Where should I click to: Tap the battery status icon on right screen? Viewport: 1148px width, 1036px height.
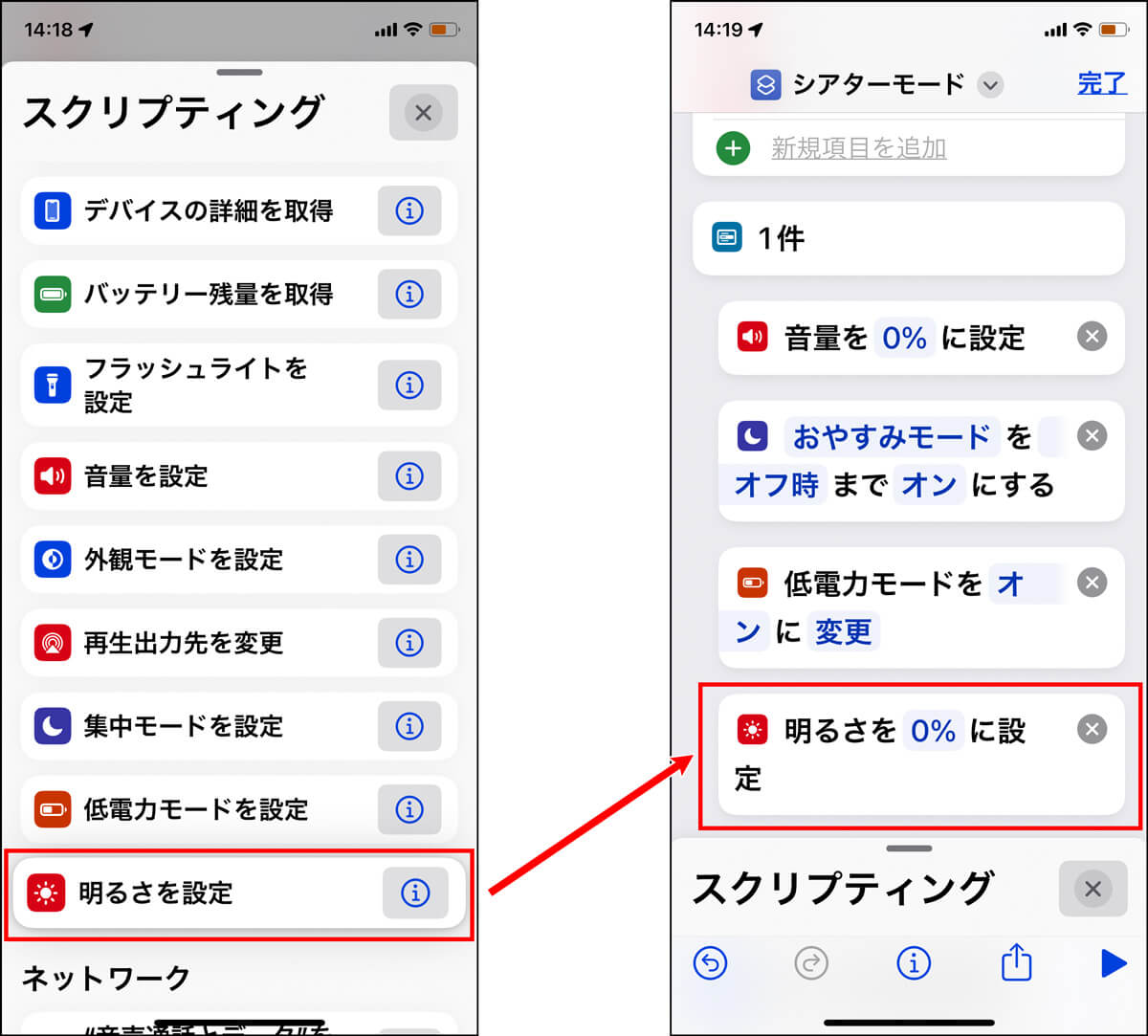click(1115, 30)
